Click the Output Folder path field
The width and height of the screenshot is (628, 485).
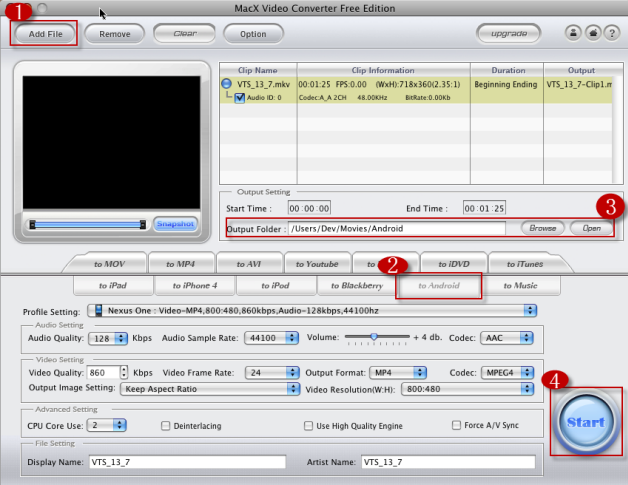click(397, 229)
